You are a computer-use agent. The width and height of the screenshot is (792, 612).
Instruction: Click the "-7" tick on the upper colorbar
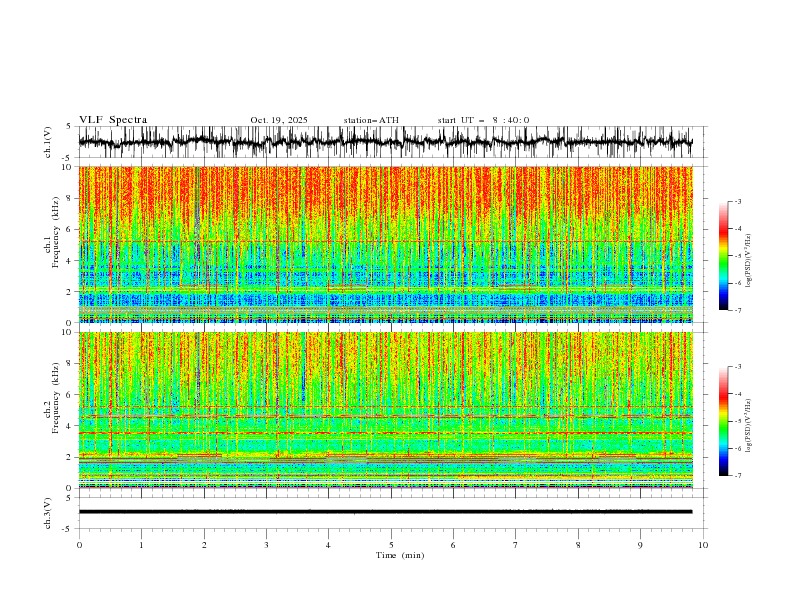[738, 311]
